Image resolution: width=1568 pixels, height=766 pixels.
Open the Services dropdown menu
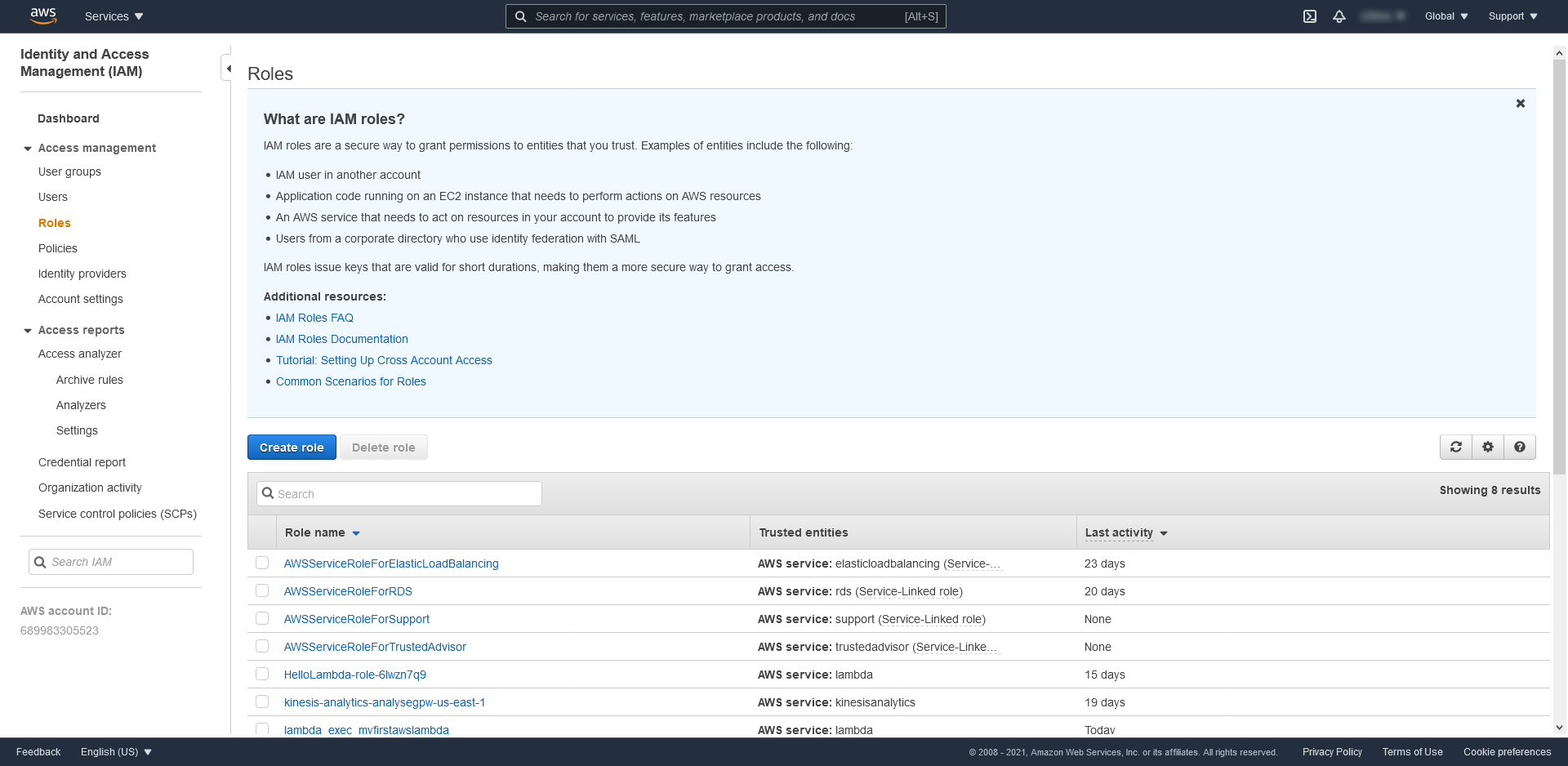(114, 16)
